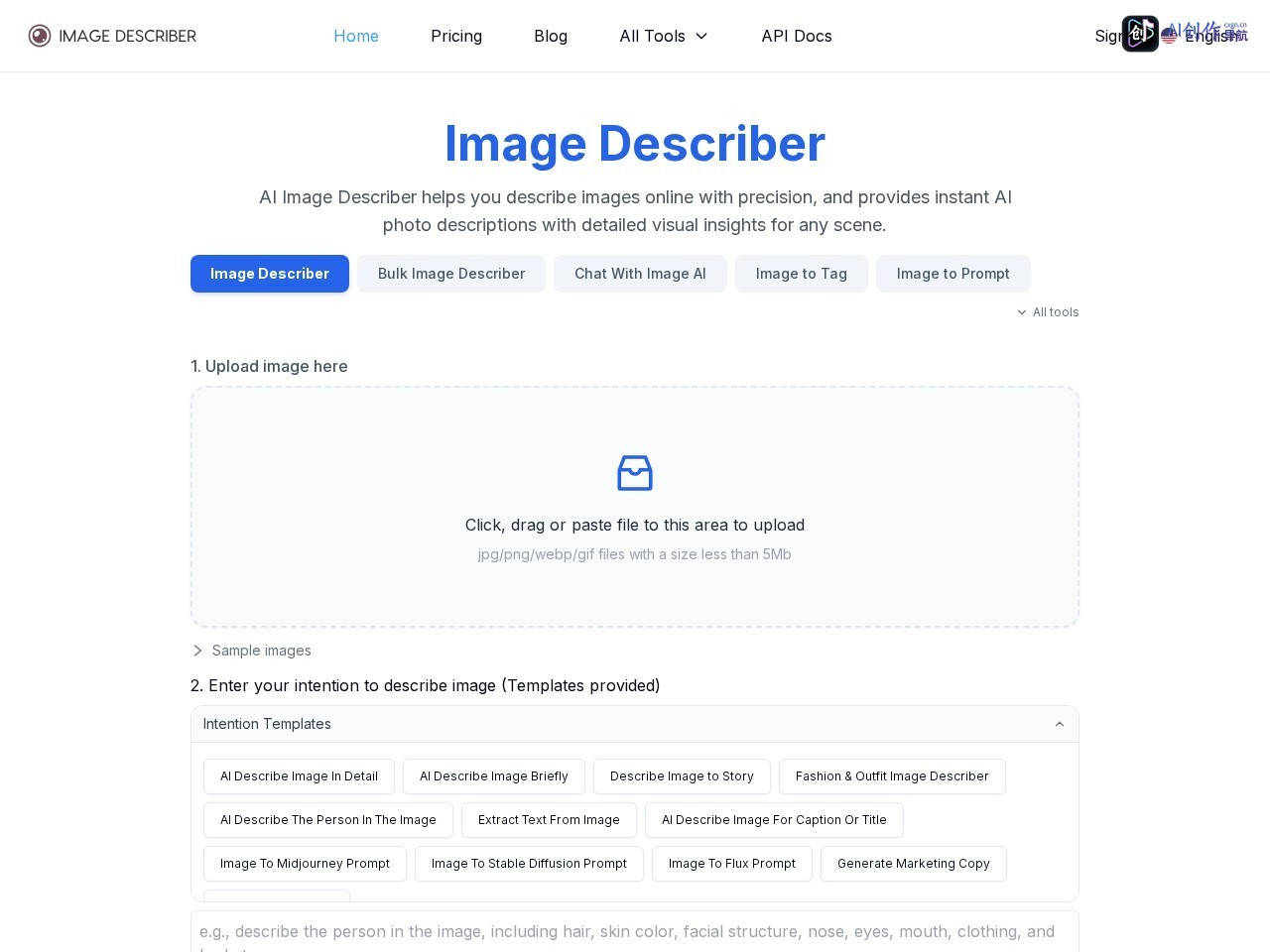This screenshot has width=1270, height=952.
Task: Expand the All tools link below tabs
Action: (x=1048, y=311)
